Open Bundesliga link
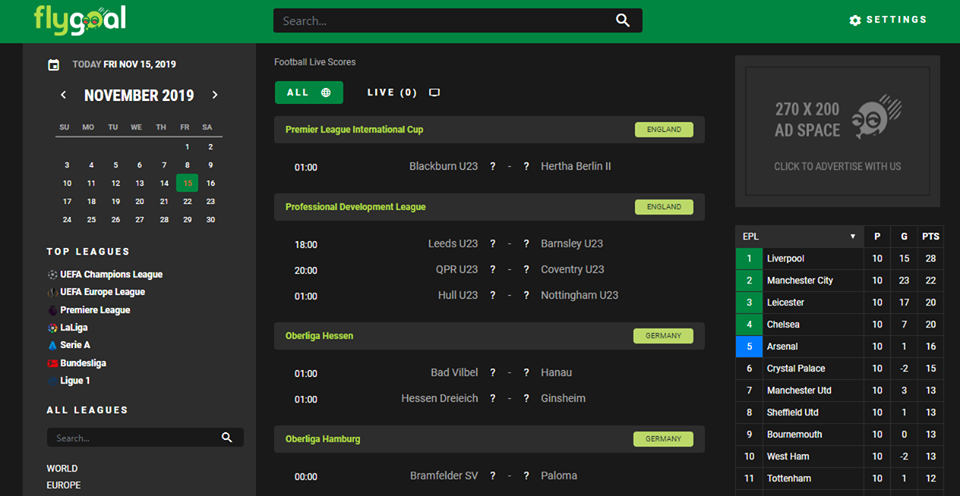Image resolution: width=960 pixels, height=496 pixels. click(83, 363)
